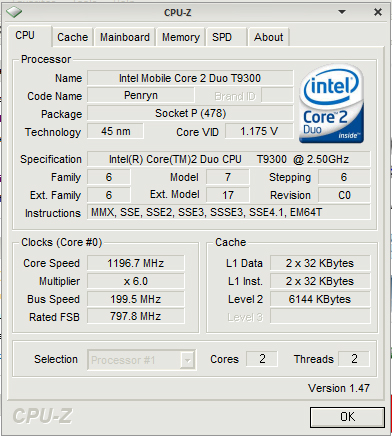Viewport: 392px width, 436px height.
Task: Click the Level 2 value 6144 KBytes
Action: 320,299
